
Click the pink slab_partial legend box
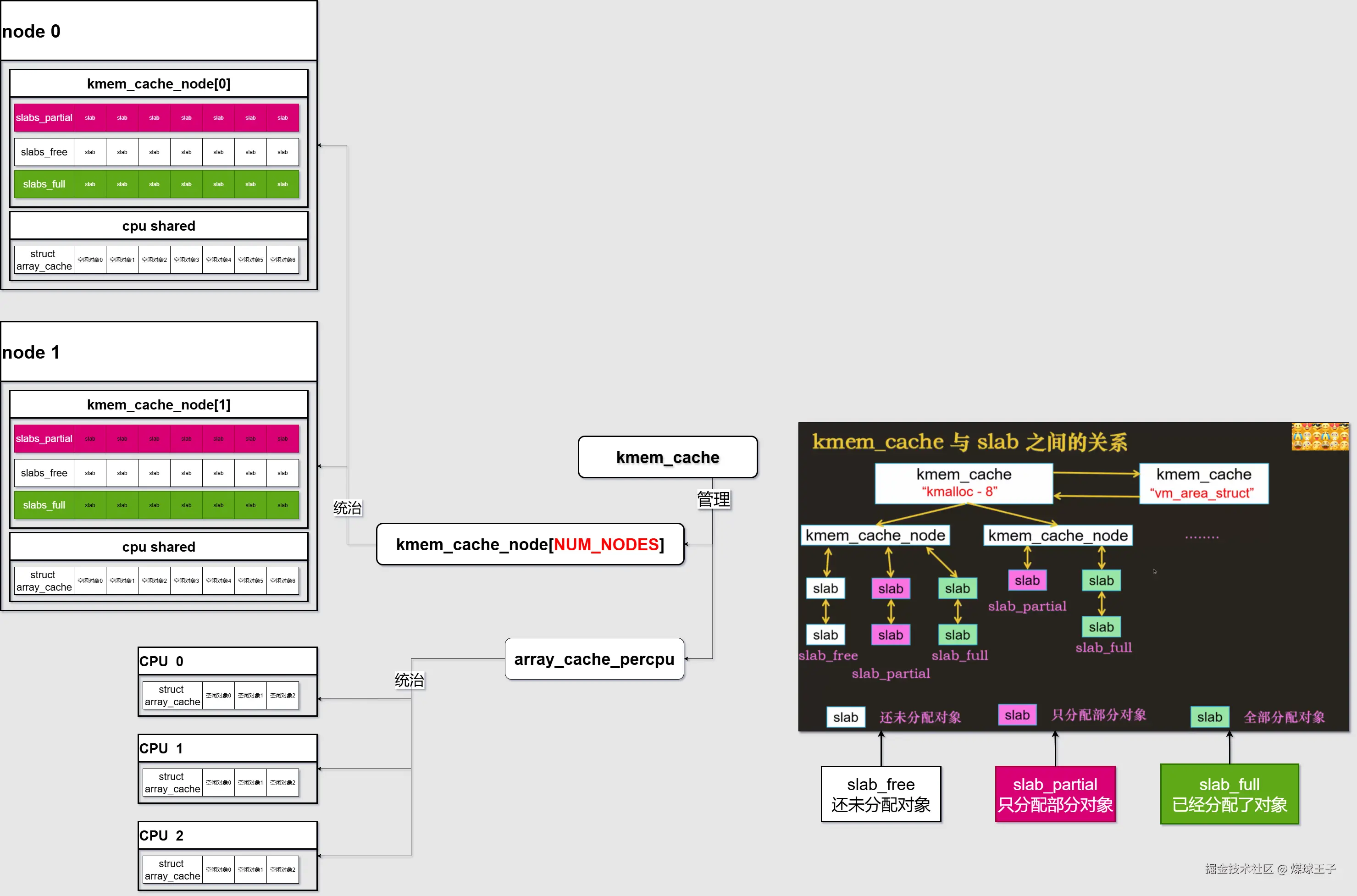point(1055,794)
